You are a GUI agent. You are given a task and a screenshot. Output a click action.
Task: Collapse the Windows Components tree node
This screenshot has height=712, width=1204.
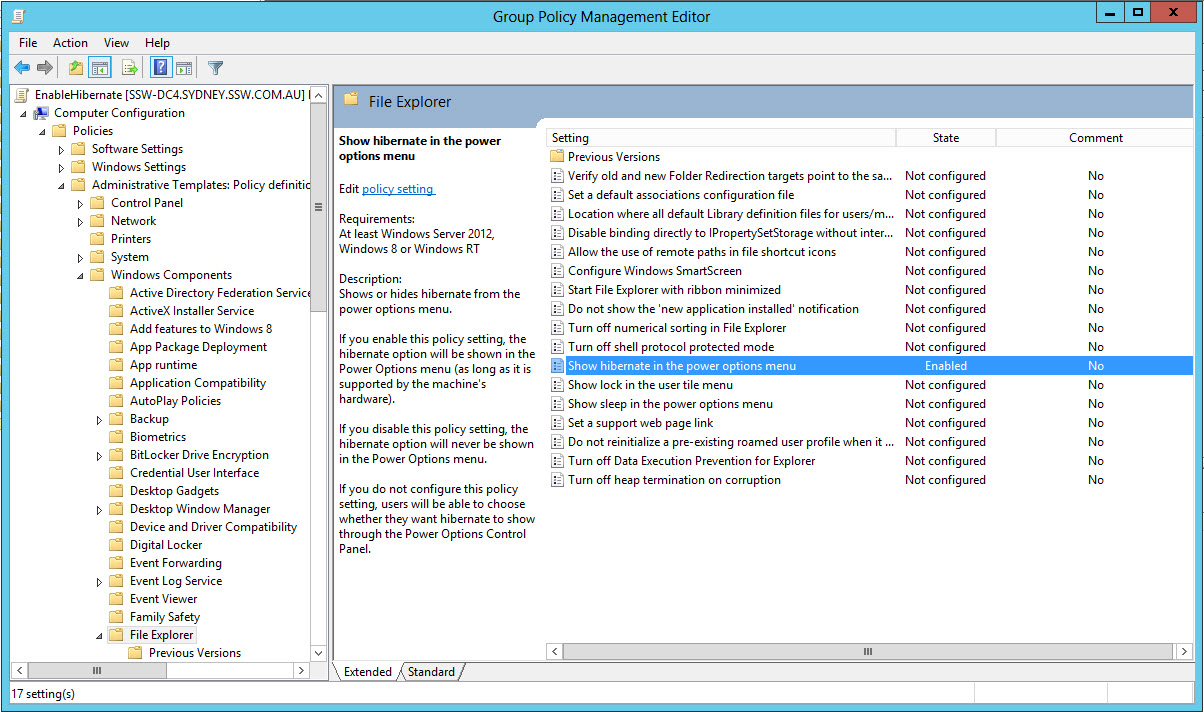(x=81, y=275)
